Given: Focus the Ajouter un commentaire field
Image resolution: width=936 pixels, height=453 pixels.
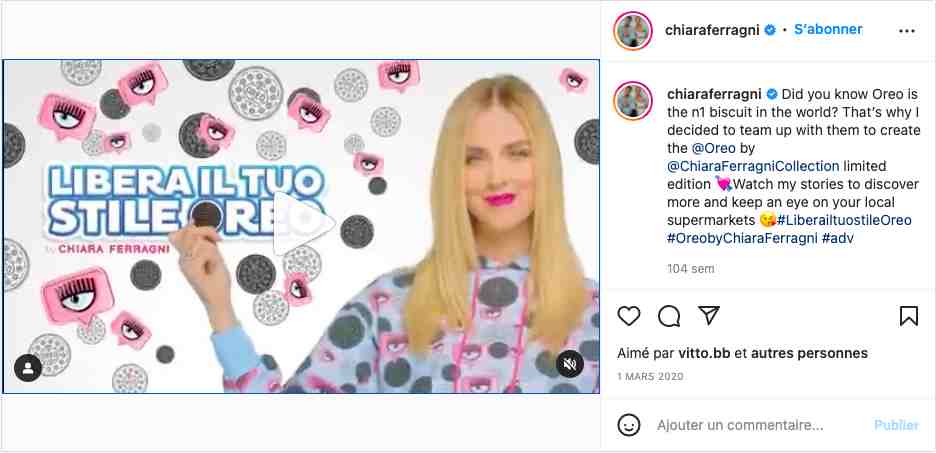Looking at the screenshot, I should tap(740, 426).
